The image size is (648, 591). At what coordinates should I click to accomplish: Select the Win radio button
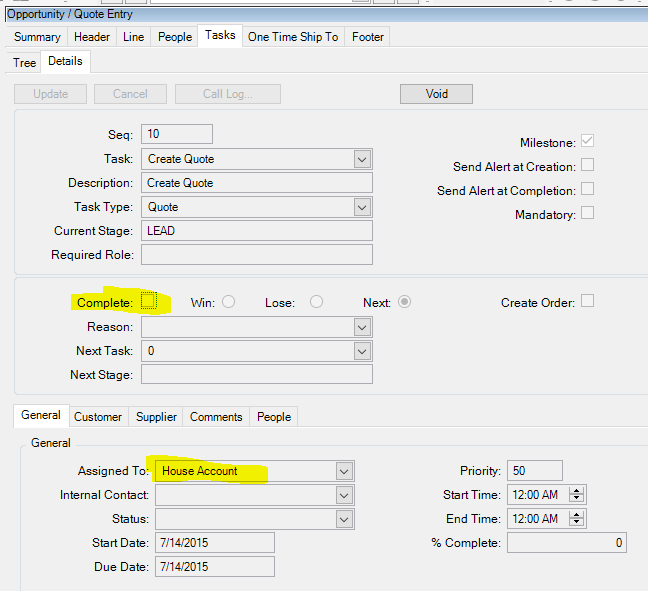click(x=228, y=302)
